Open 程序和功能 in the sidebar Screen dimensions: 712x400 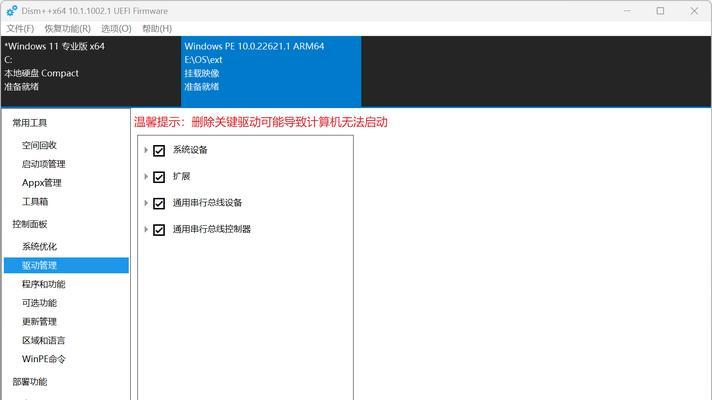click(44, 284)
